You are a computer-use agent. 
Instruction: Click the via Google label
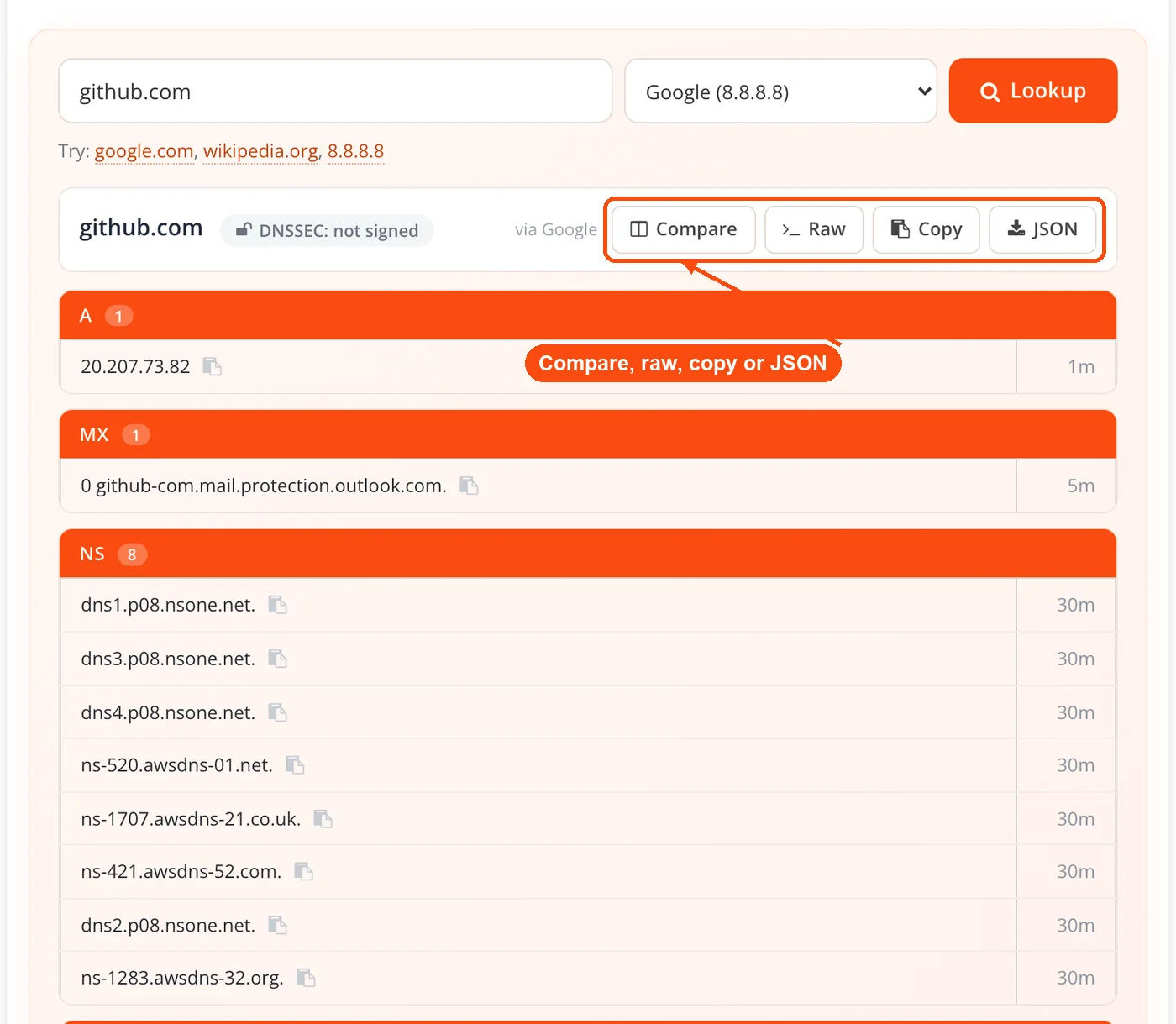pos(556,229)
